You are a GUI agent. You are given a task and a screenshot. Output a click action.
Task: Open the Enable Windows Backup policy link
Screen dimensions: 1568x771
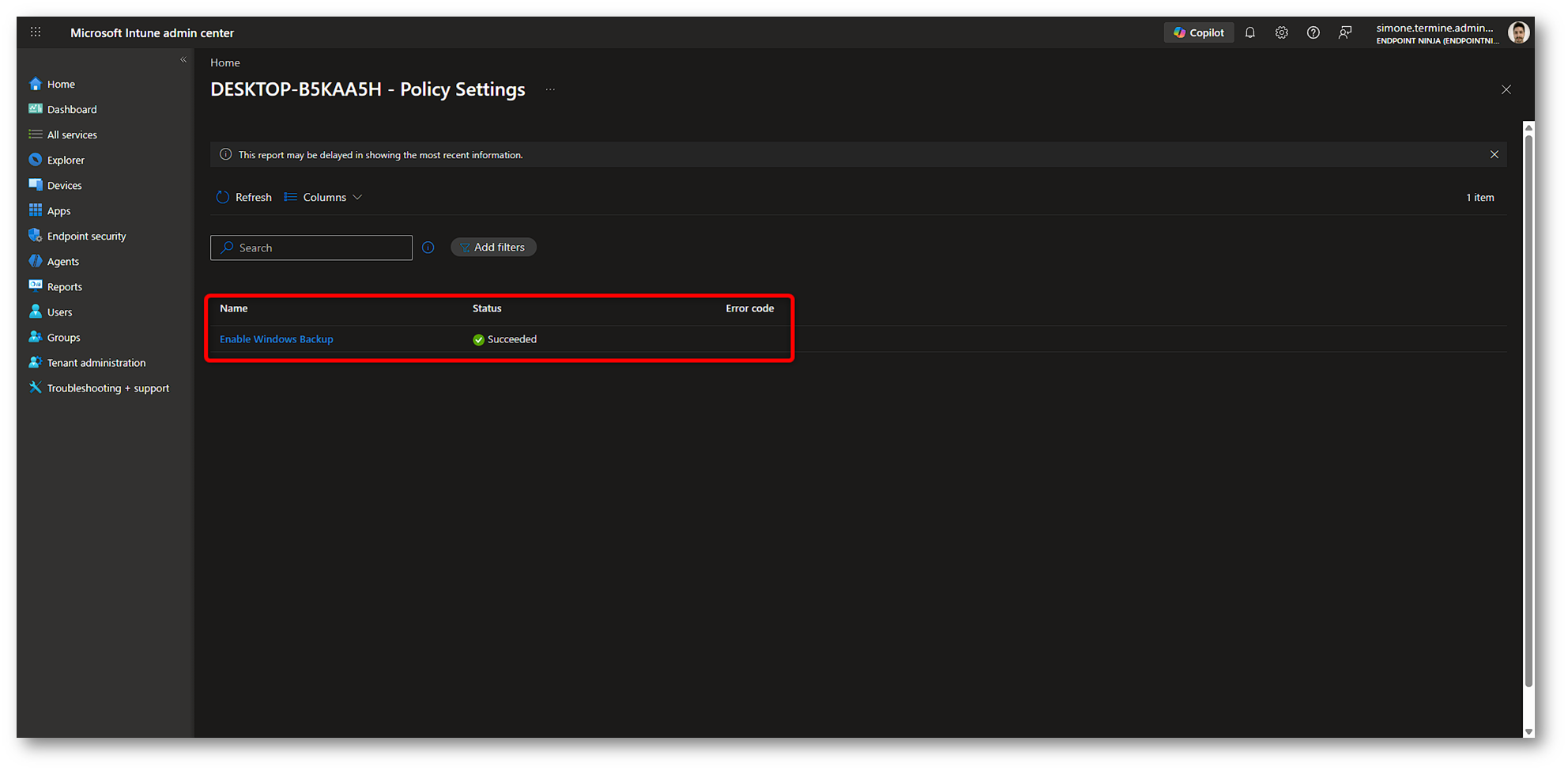pyautogui.click(x=277, y=339)
